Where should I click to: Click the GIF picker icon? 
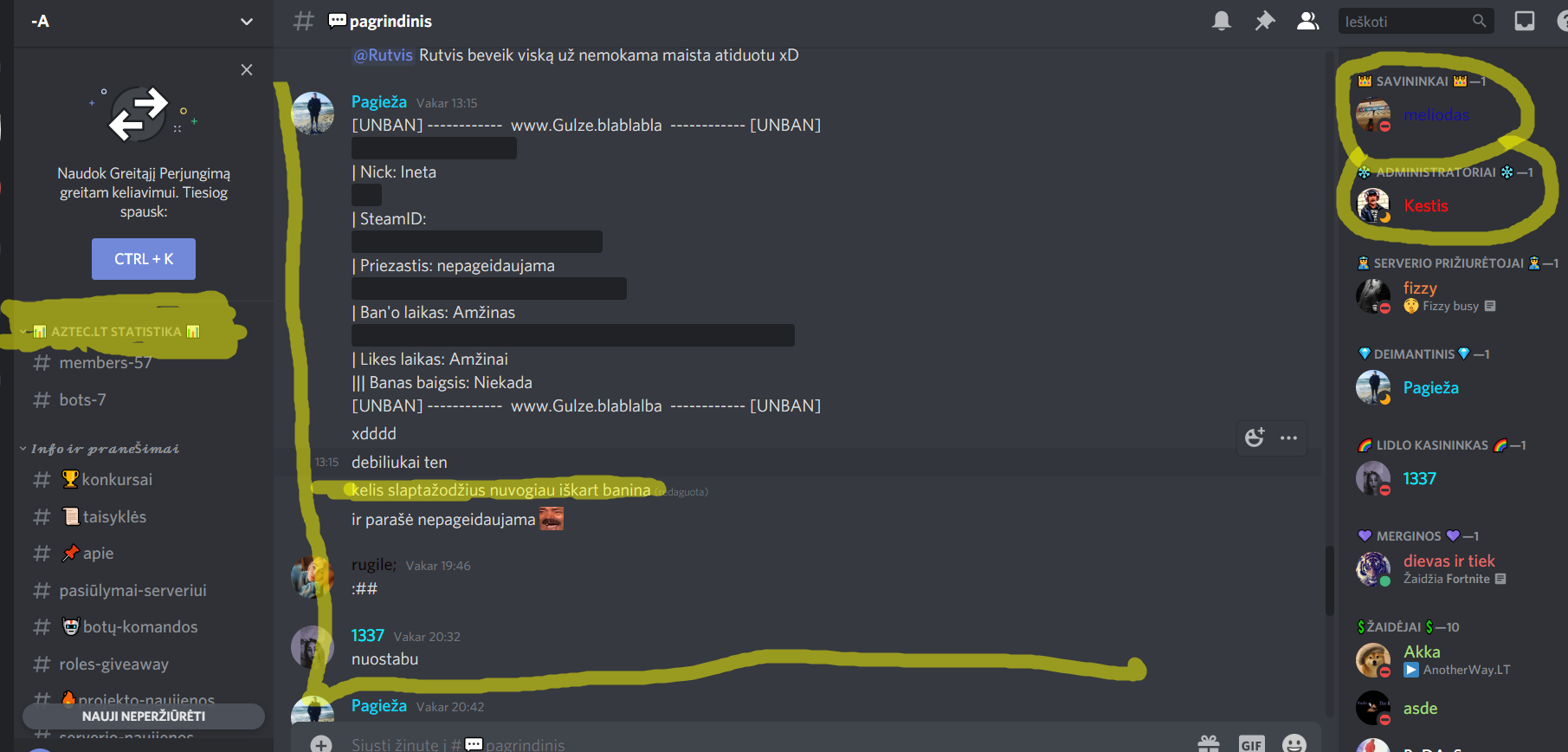(x=1251, y=744)
